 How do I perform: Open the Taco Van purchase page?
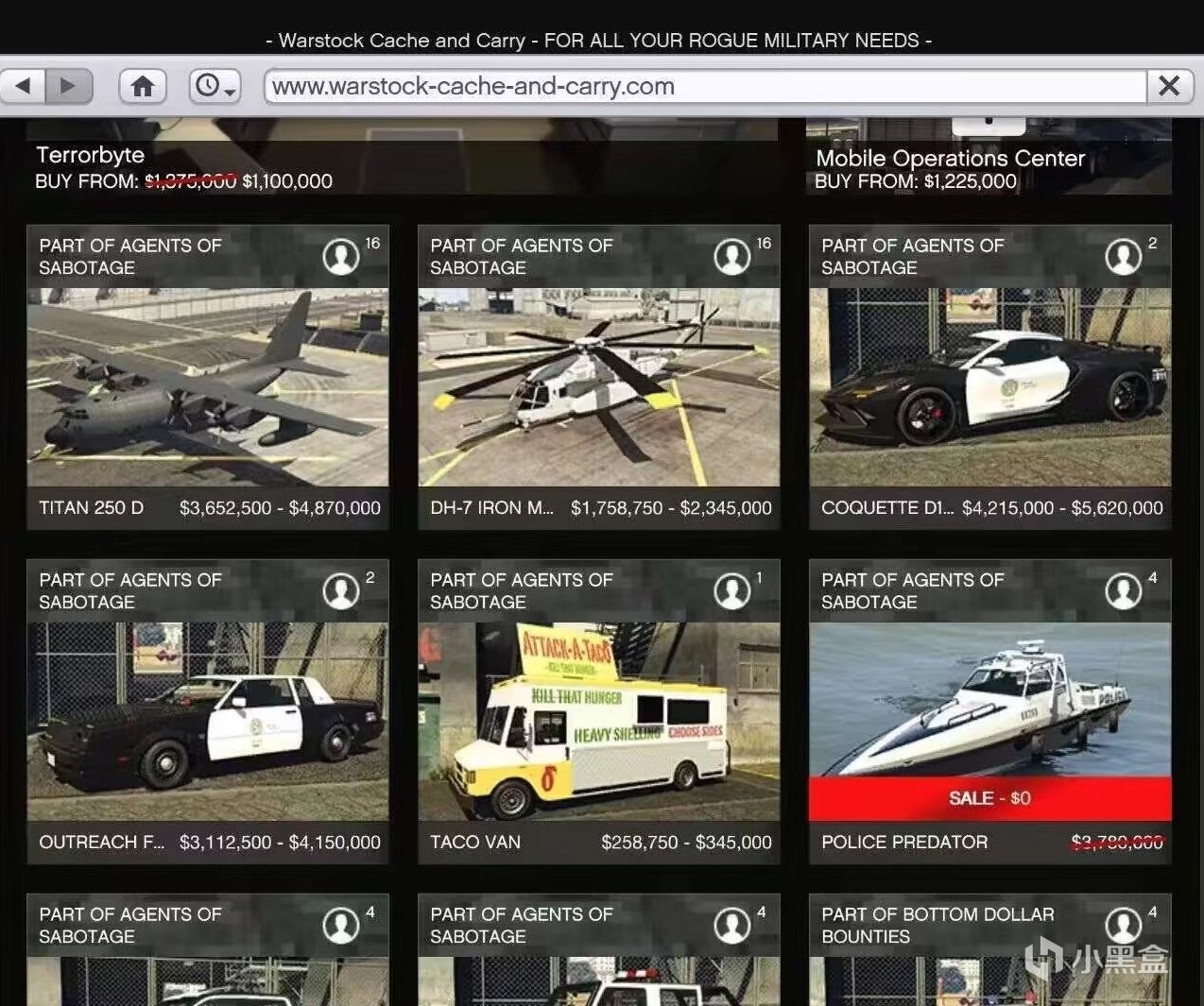(x=599, y=718)
